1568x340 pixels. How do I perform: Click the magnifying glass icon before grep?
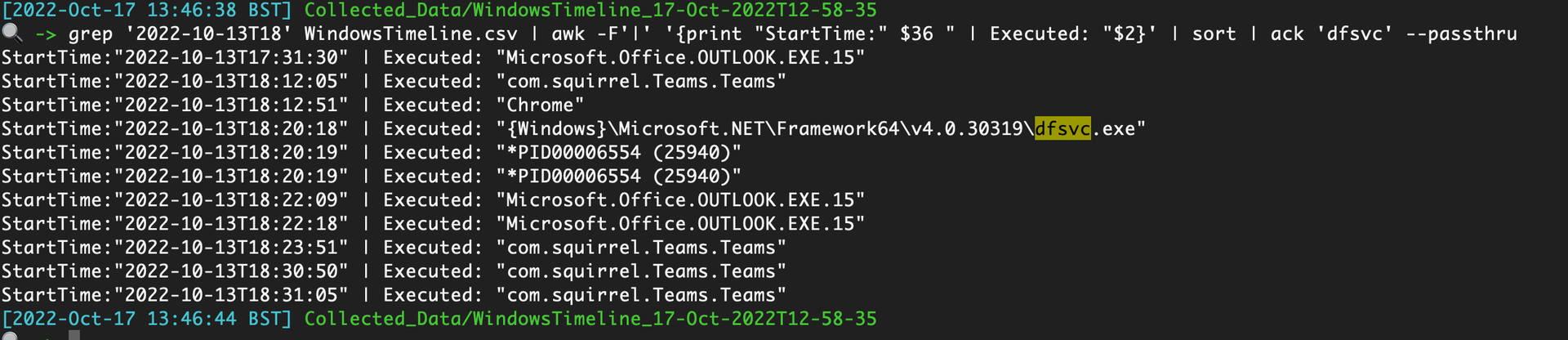click(11, 33)
